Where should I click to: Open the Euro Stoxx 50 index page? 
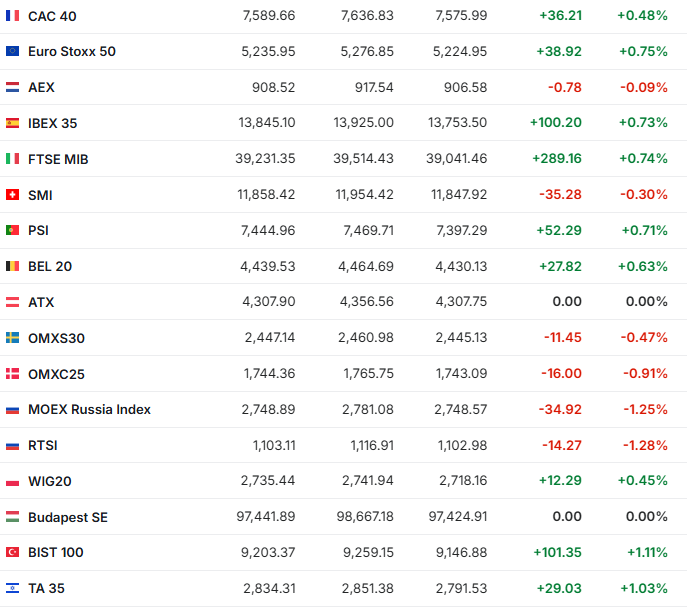coord(72,51)
